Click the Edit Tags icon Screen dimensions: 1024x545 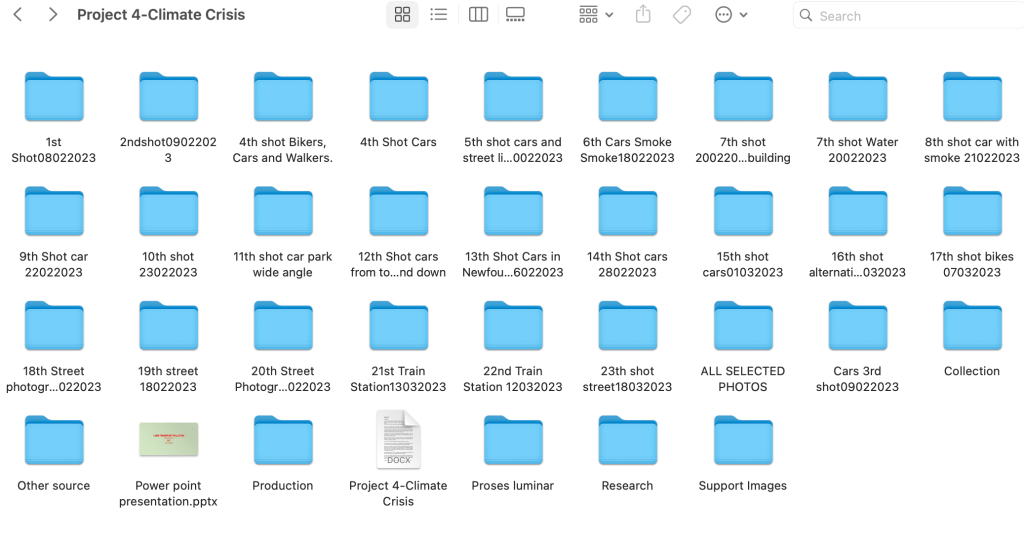(x=682, y=15)
